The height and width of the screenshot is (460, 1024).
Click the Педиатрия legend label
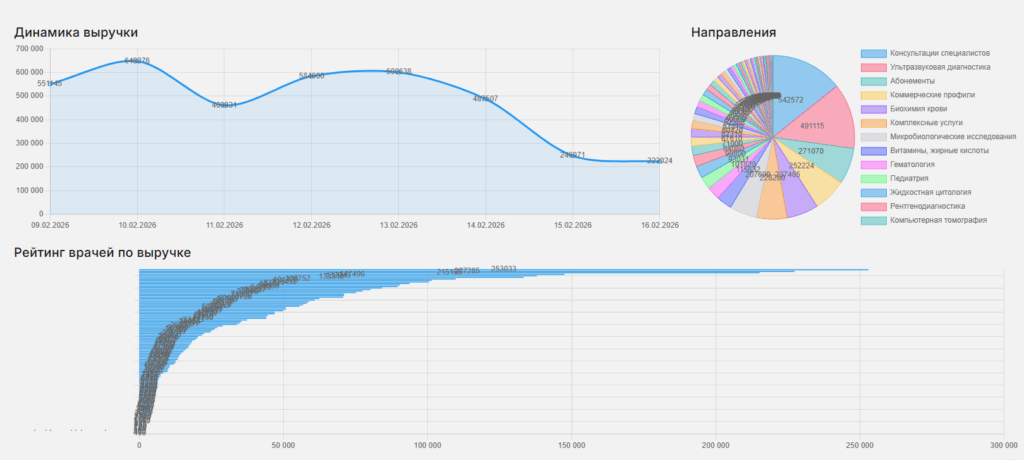point(910,179)
